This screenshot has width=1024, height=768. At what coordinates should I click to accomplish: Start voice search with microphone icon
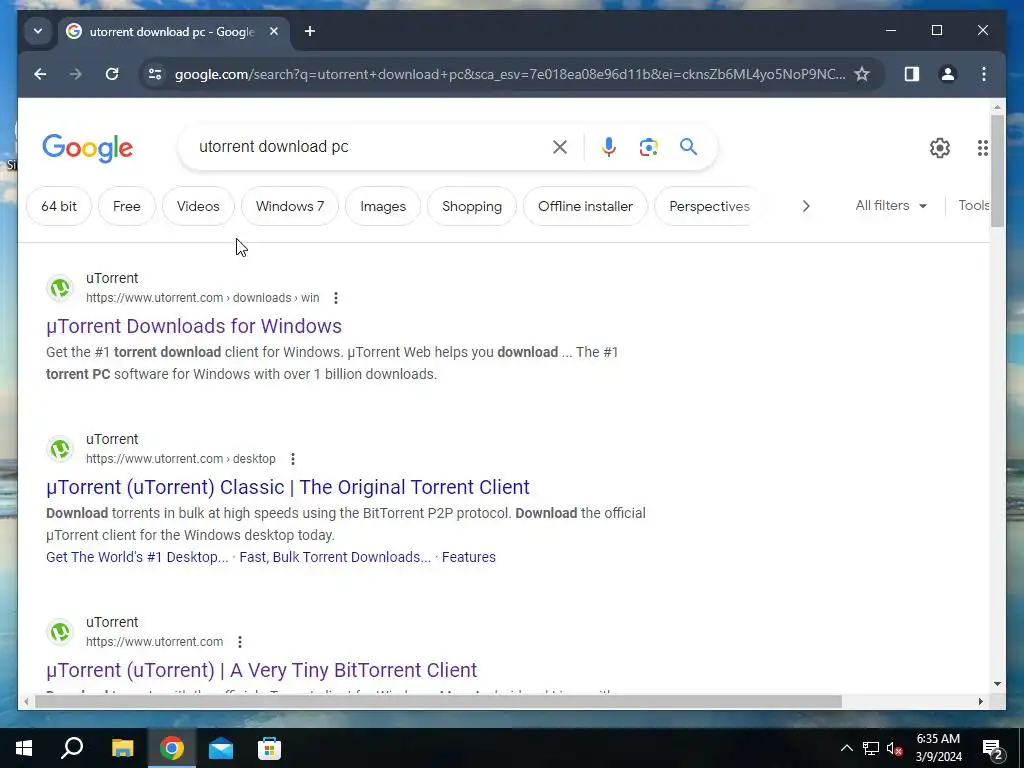(609, 147)
